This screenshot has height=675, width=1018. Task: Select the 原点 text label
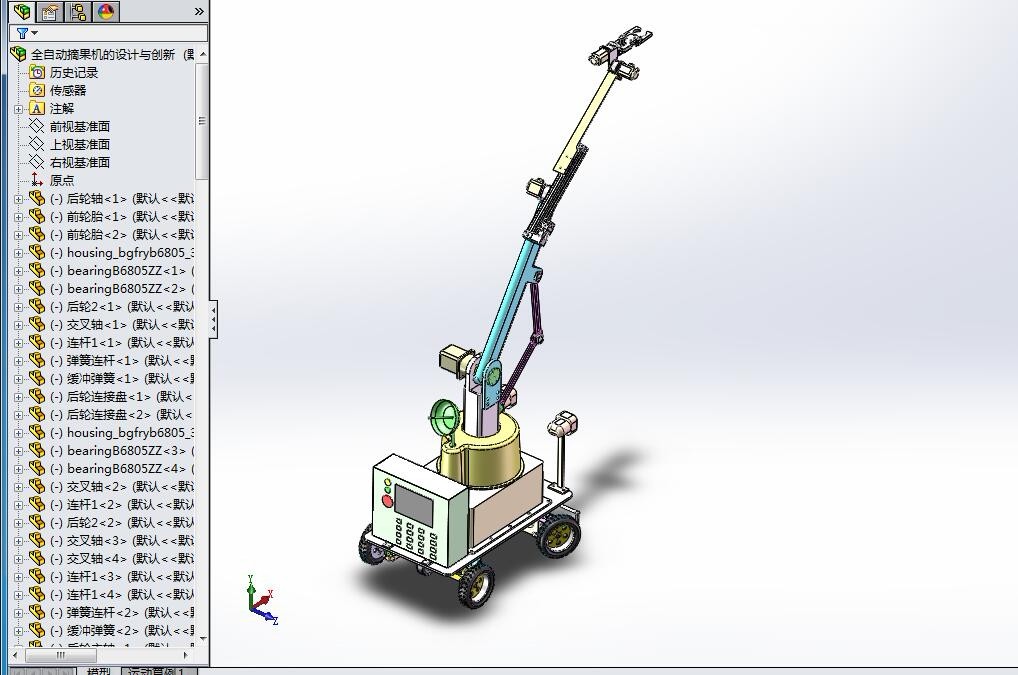(62, 180)
